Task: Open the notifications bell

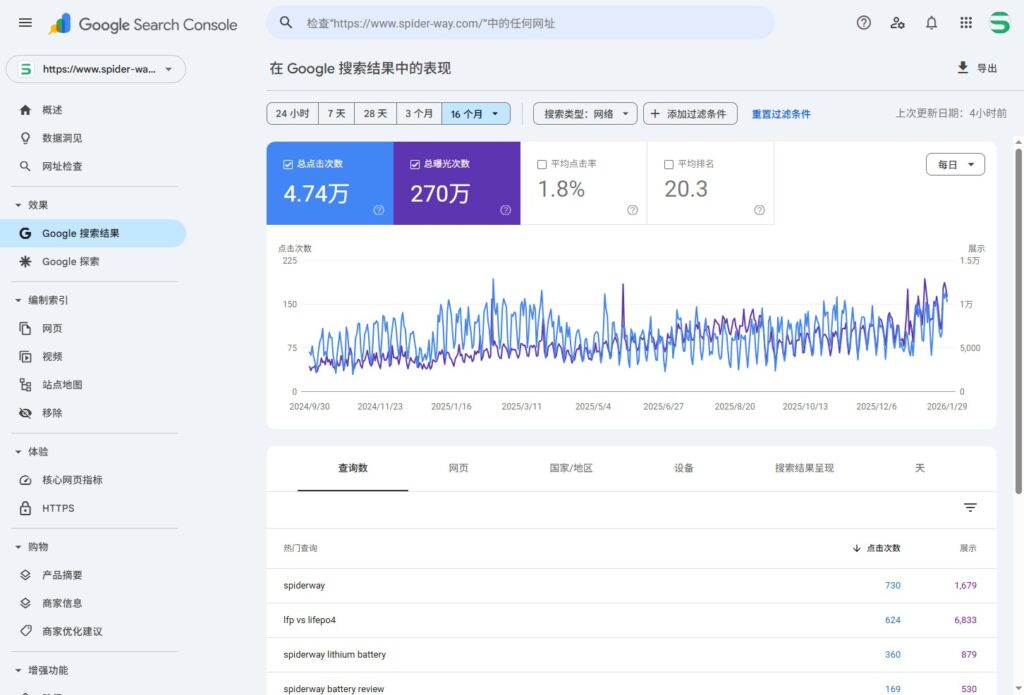Action: click(931, 23)
